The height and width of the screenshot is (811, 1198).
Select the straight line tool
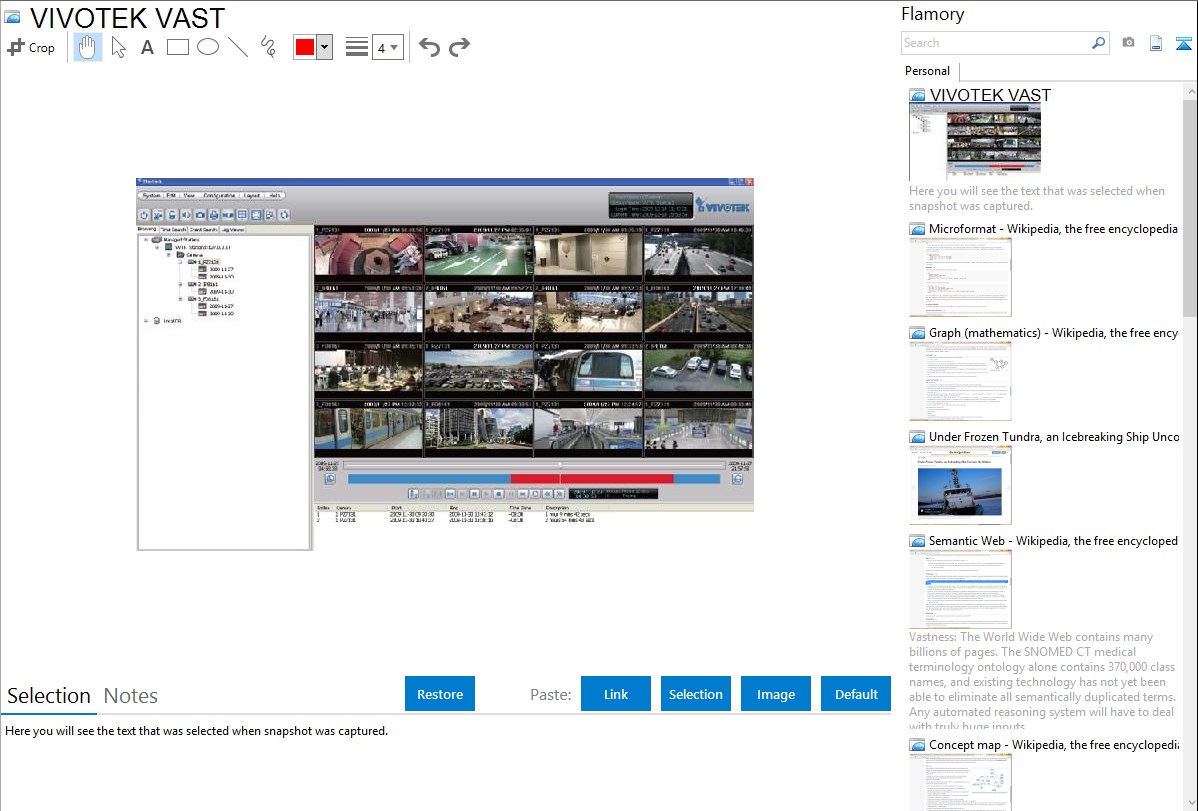(x=238, y=47)
